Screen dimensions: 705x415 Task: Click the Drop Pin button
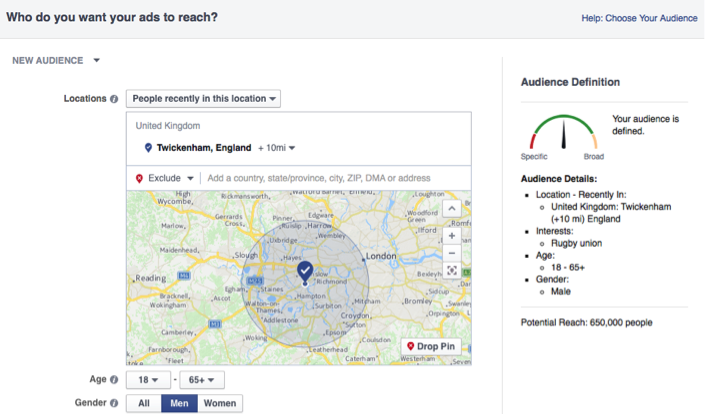[x=431, y=346]
